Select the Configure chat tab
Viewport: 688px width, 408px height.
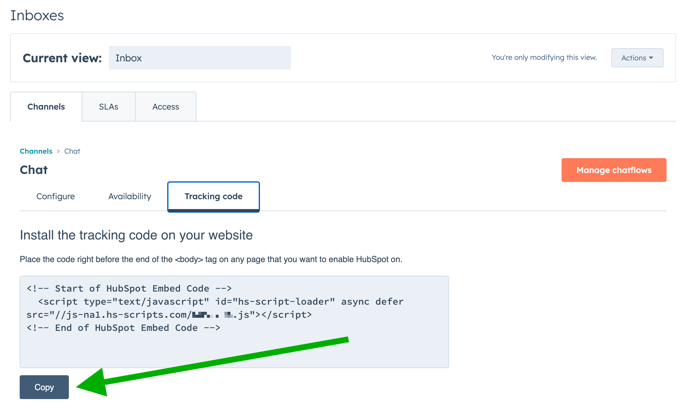click(x=56, y=196)
